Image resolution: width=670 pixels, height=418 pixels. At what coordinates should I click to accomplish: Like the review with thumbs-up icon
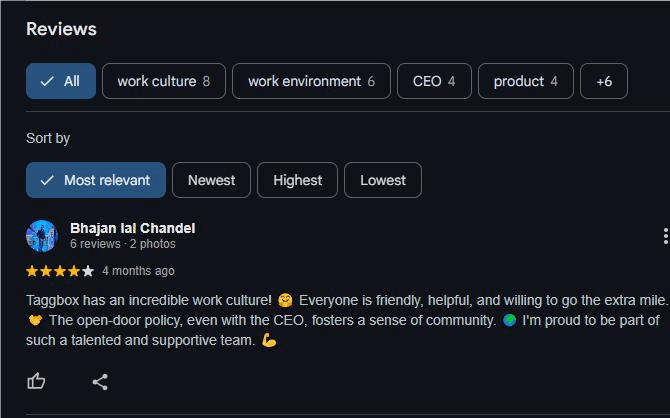click(37, 381)
